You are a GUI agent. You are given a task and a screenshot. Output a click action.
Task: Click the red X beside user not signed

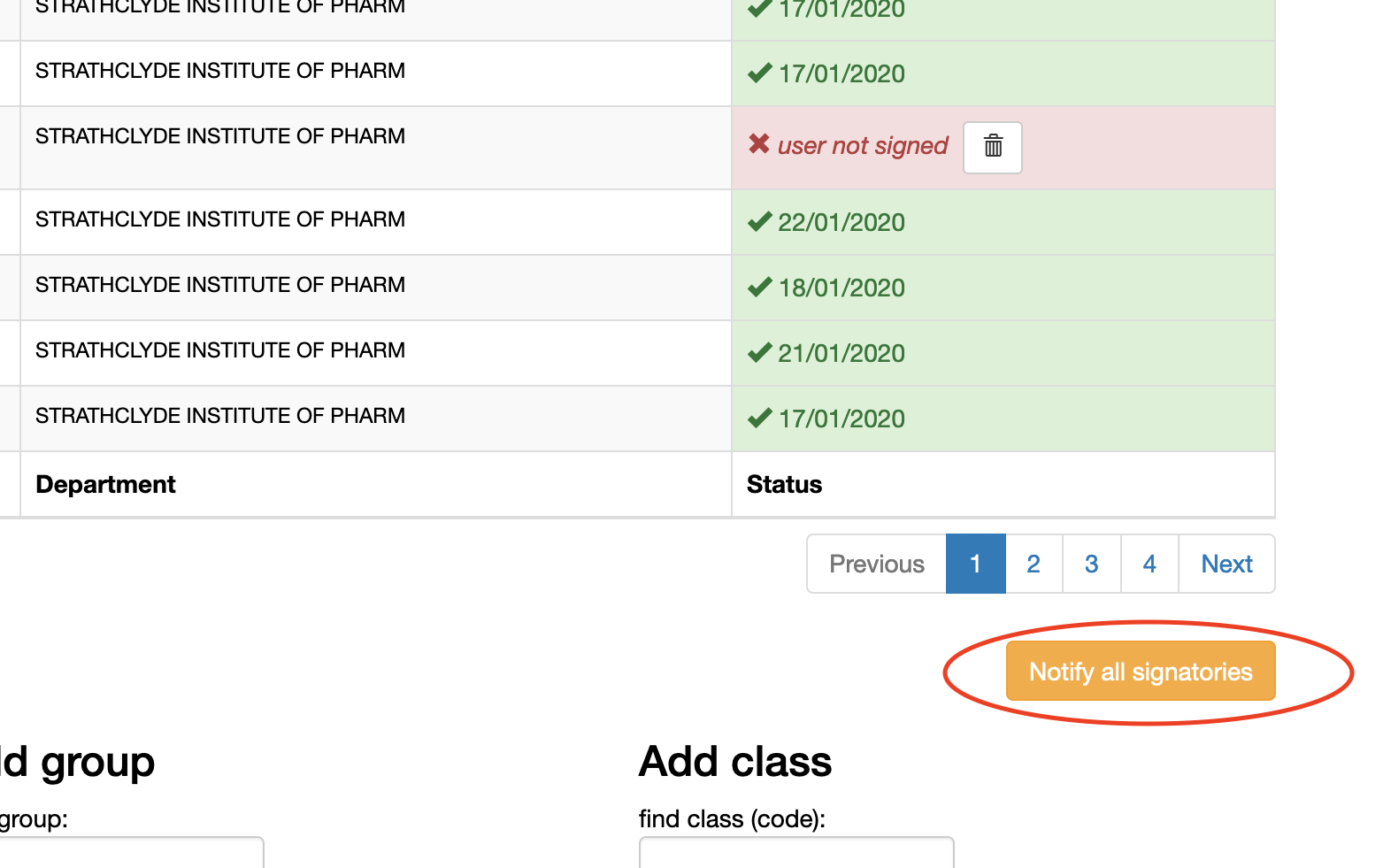[x=759, y=143]
